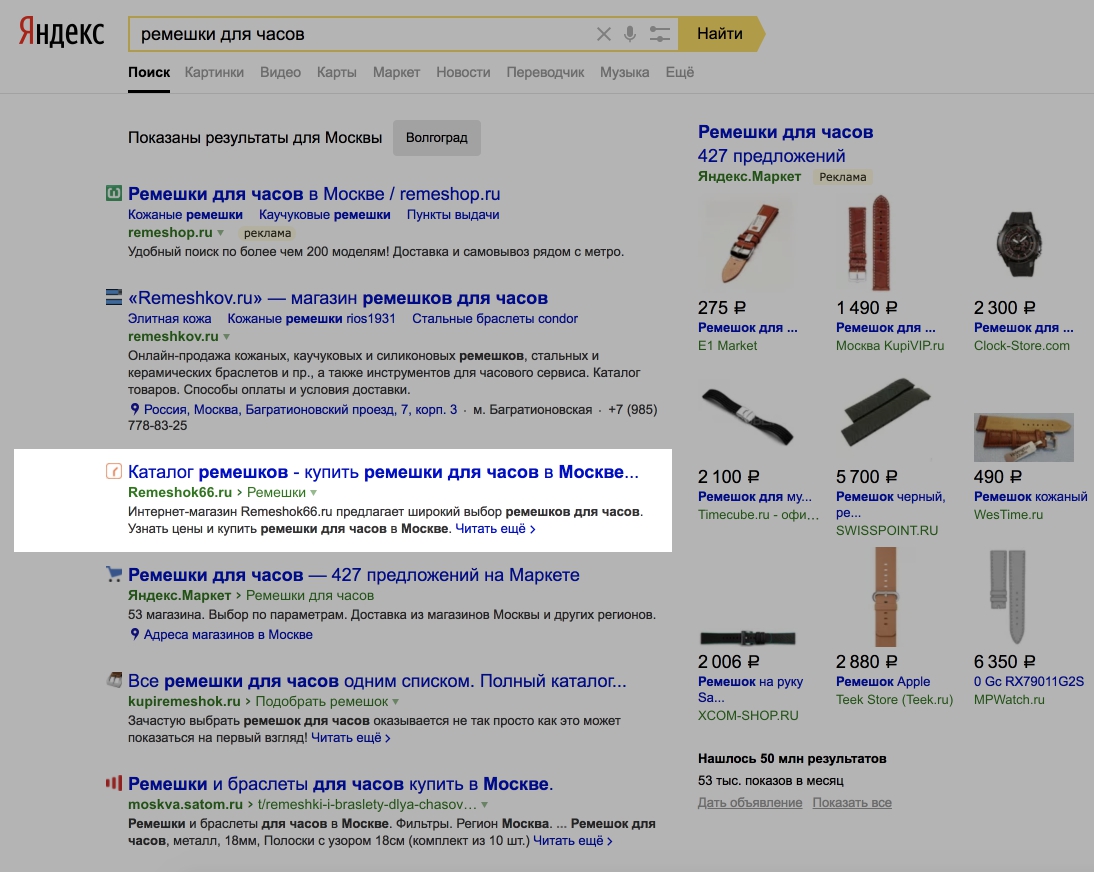This screenshot has height=872, width=1094.
Task: Expand Remeshok66.ru result options arrow
Action: (313, 493)
